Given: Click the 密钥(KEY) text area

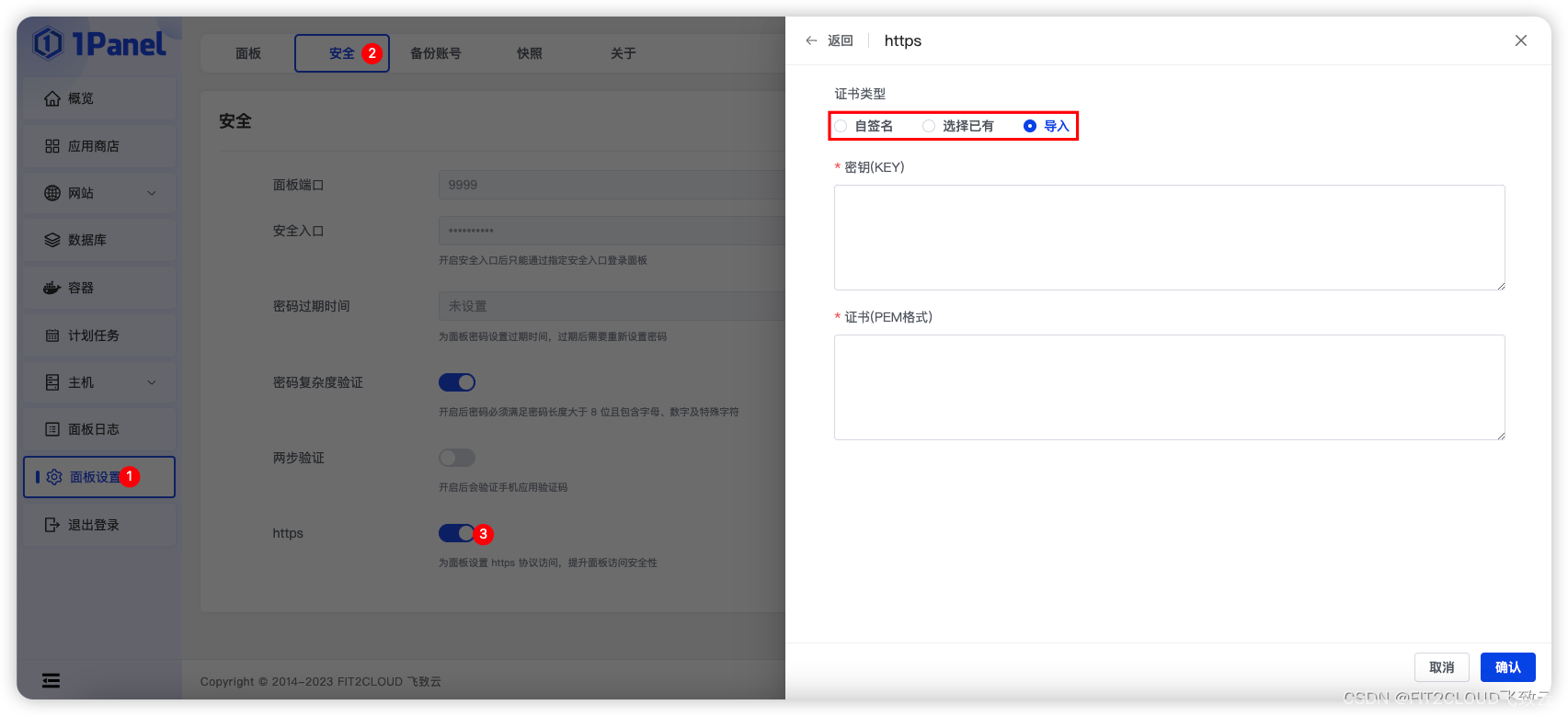Looking at the screenshot, I should [1170, 237].
